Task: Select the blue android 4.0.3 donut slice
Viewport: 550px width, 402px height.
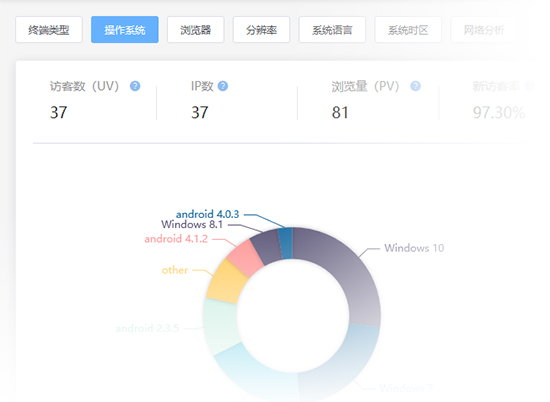Action: 286,243
